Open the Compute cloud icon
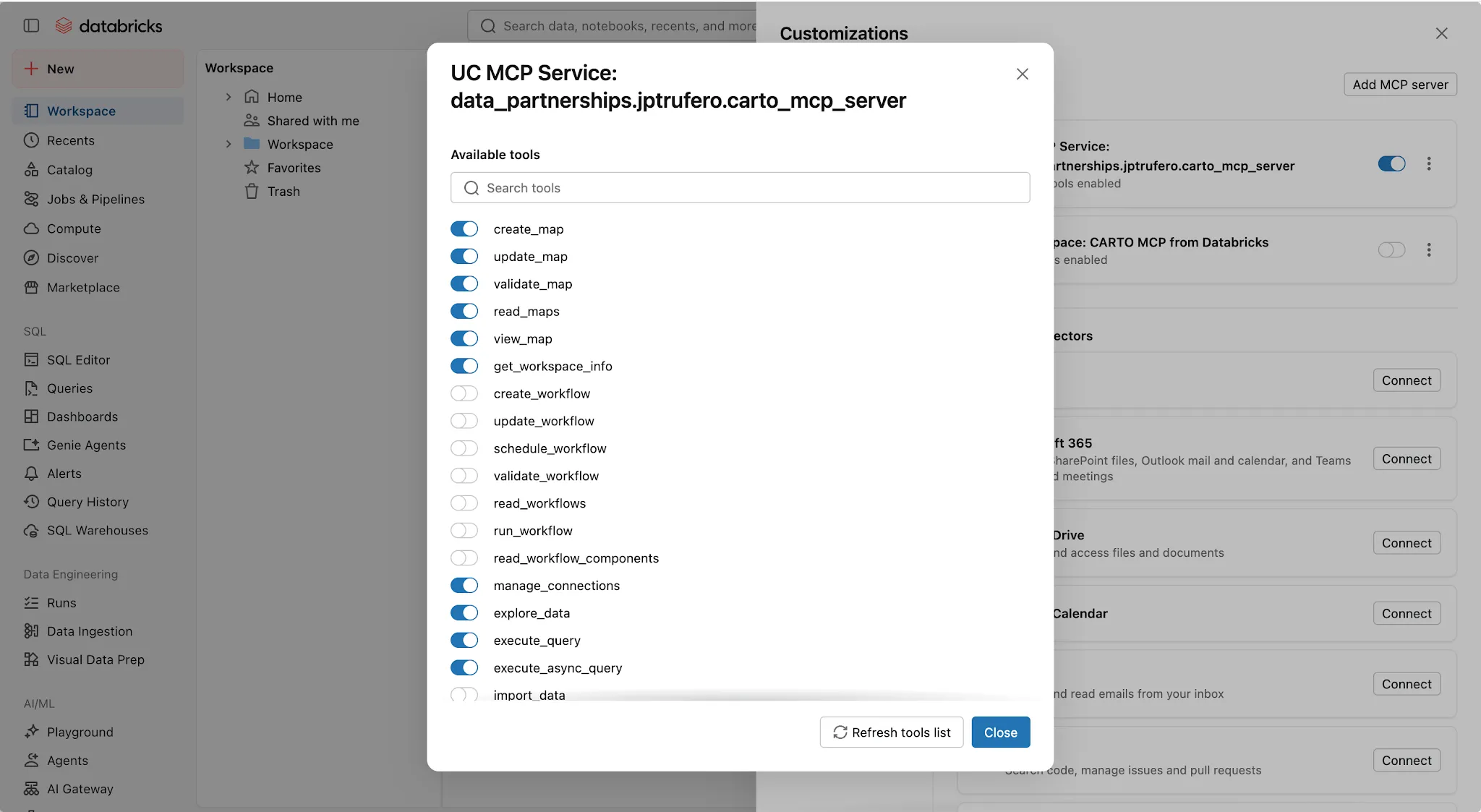The image size is (1481, 812). 31,228
